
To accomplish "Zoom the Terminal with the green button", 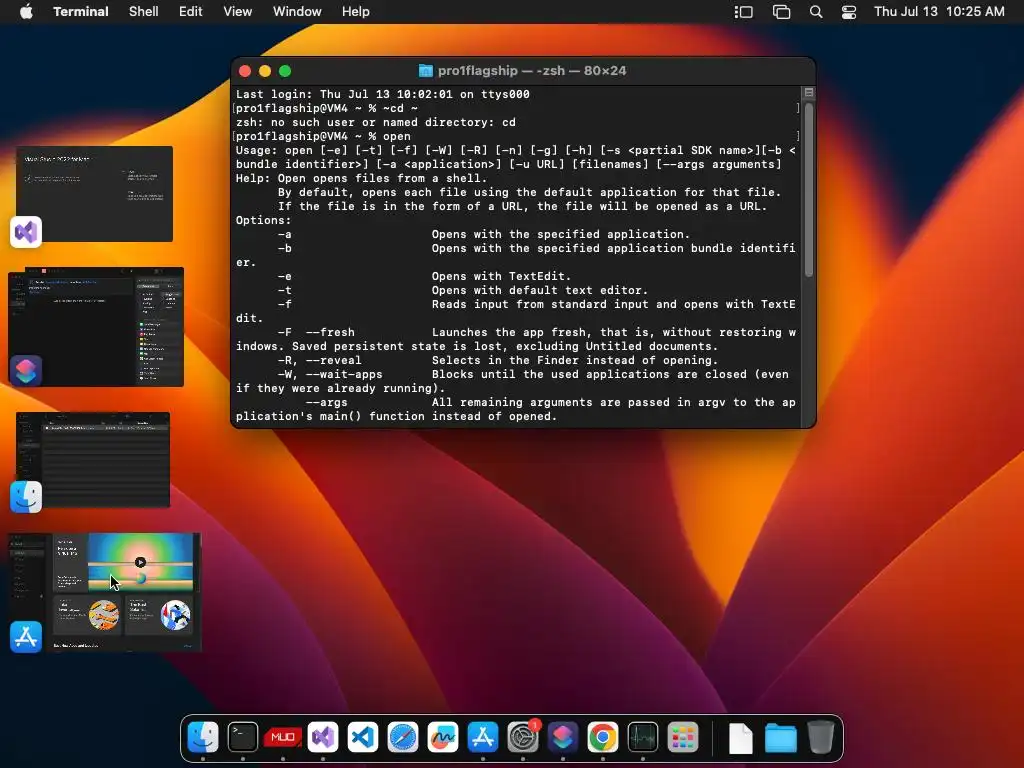I will point(285,71).
